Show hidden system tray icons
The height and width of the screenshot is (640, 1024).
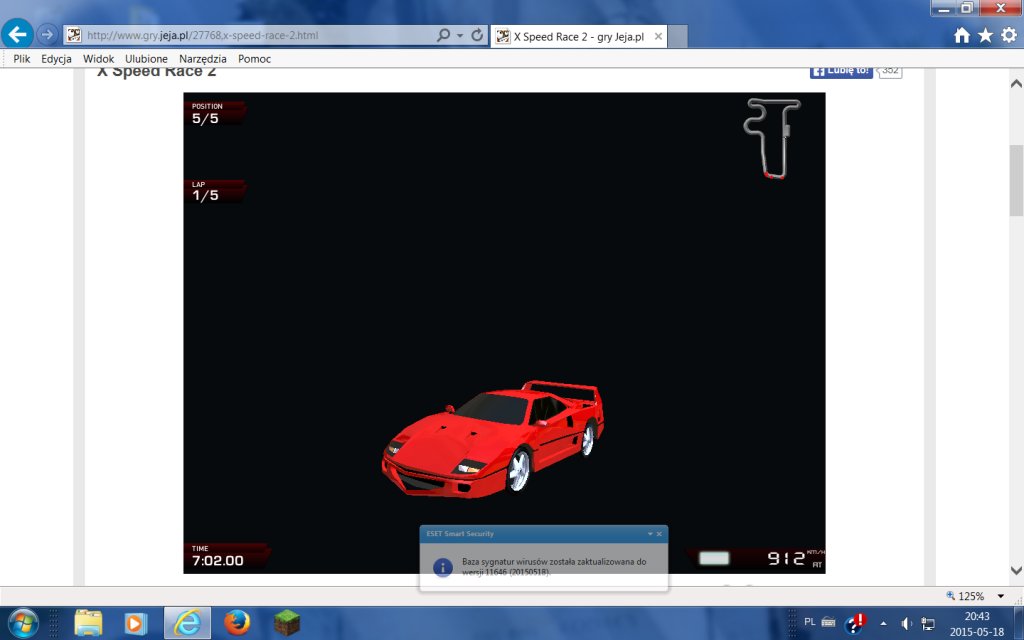coord(883,624)
